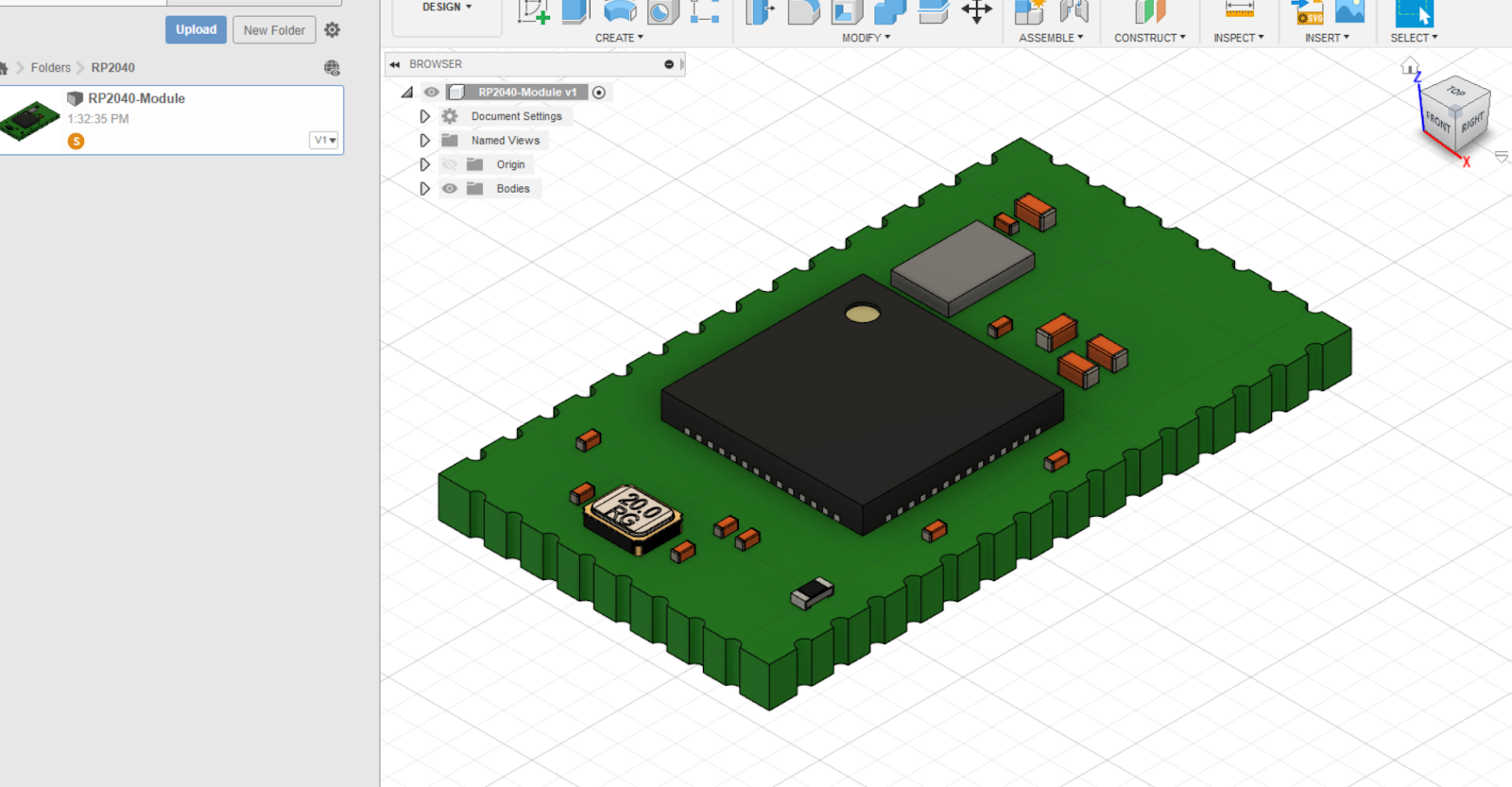Click the Joint tool in Assemble

point(1074,11)
